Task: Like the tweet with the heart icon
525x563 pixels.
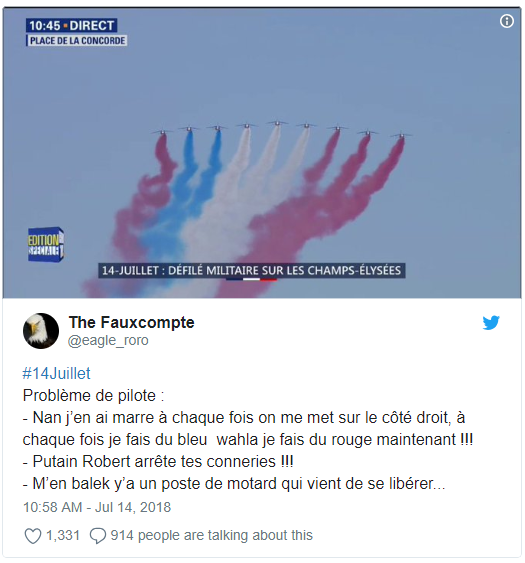Action: pyautogui.click(x=33, y=536)
